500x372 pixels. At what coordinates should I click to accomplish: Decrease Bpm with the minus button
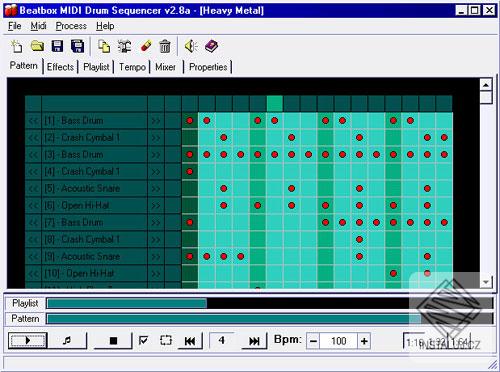(x=313, y=341)
